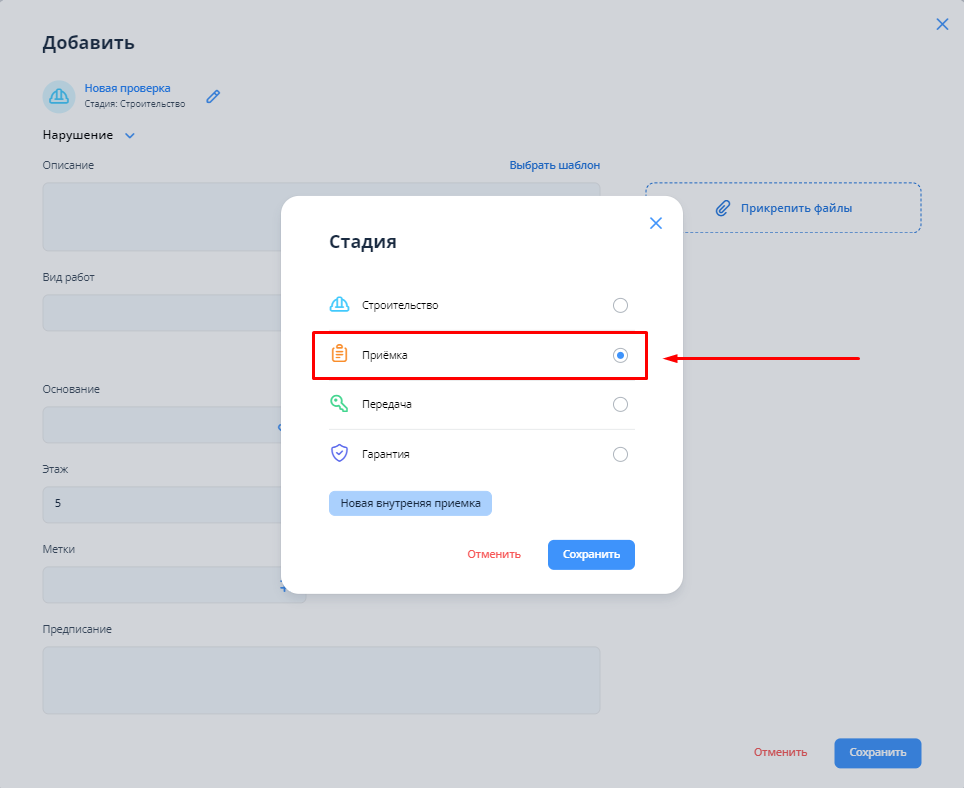
Task: Select the Передача radio button
Action: [x=620, y=404]
